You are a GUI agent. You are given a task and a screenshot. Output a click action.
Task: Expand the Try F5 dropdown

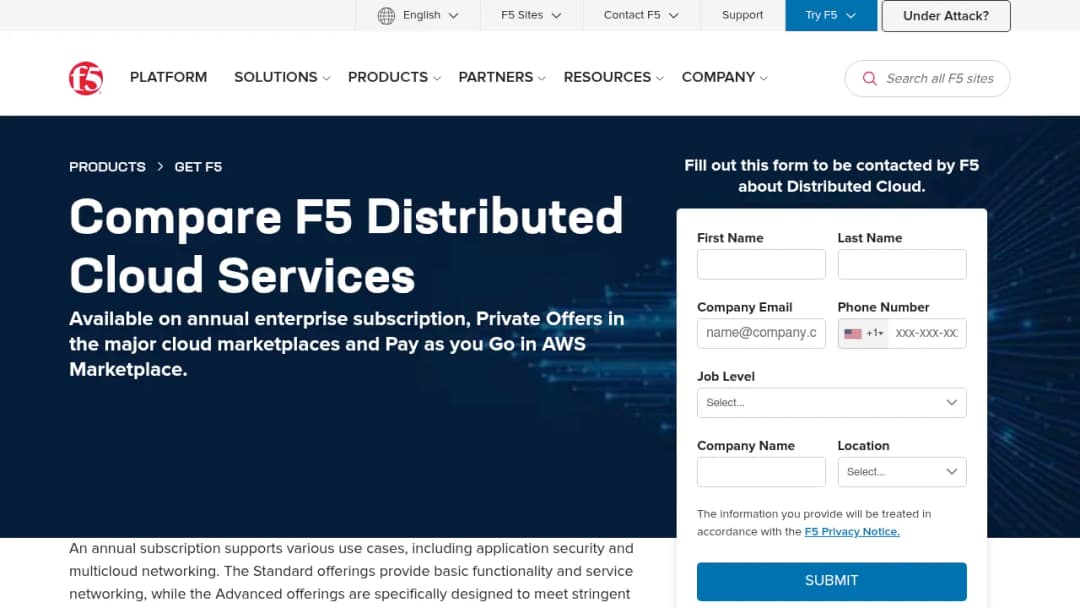[831, 15]
